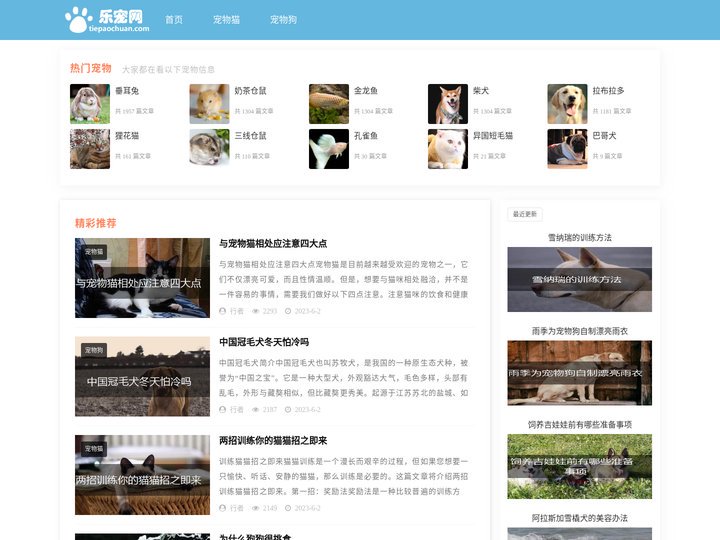Open sidebar link 雪纳瑞的训练方法
The image size is (720, 540).
point(579,237)
